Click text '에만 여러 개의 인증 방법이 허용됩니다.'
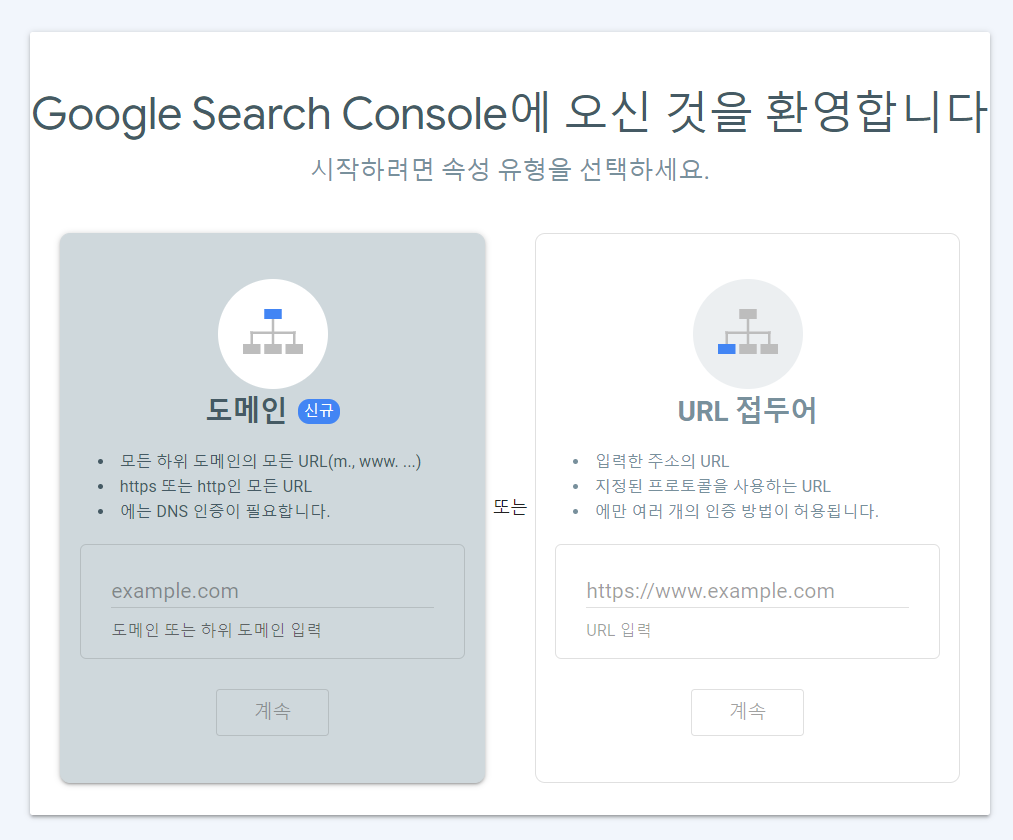Screen dimensions: 1013x840 tap(737, 511)
